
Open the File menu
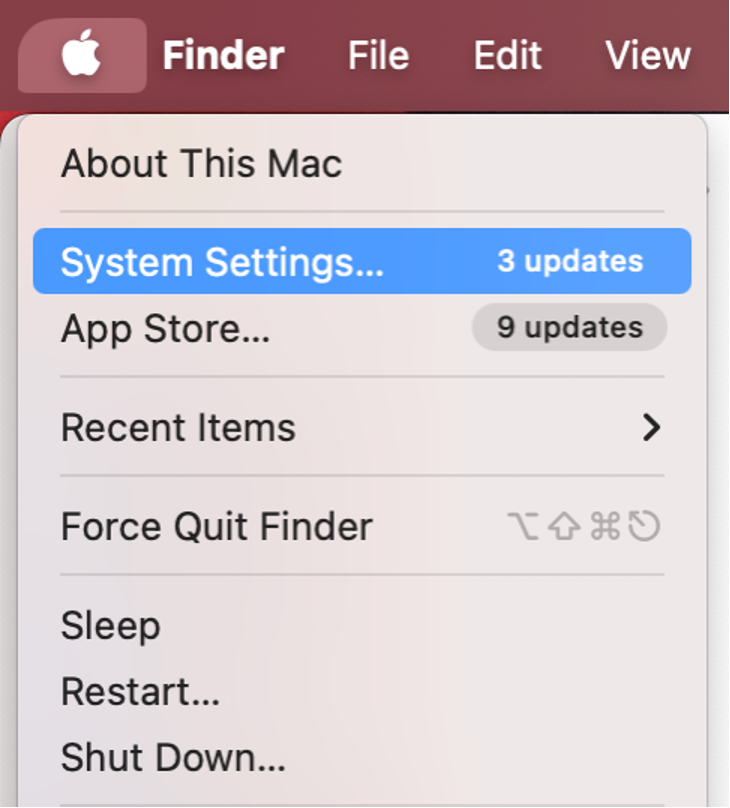click(377, 55)
